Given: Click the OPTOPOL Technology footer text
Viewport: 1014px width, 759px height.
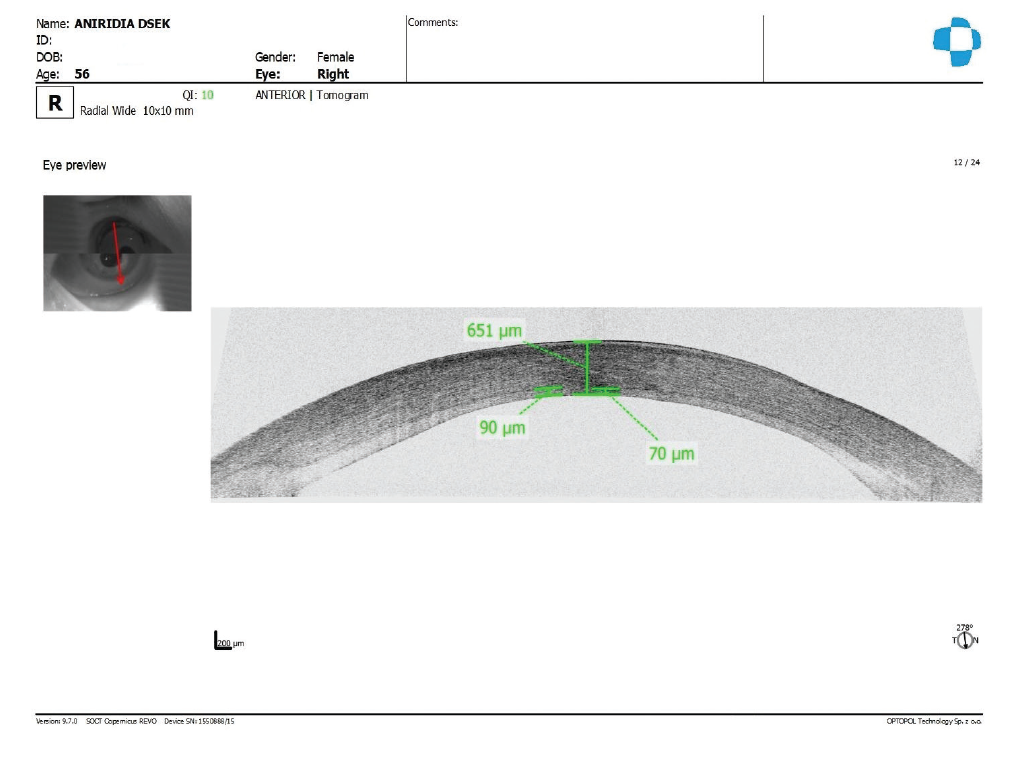Looking at the screenshot, I should click(934, 721).
